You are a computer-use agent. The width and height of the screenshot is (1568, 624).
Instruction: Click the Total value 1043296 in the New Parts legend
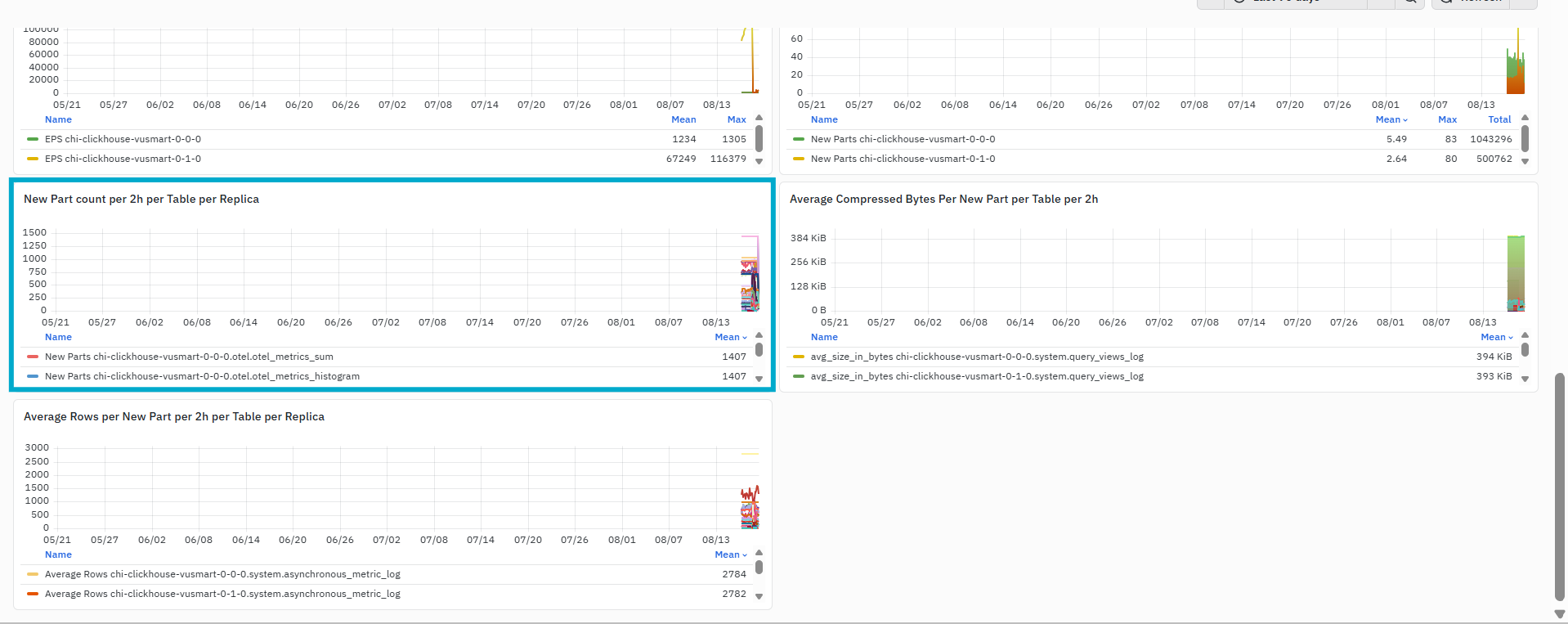tap(1491, 139)
